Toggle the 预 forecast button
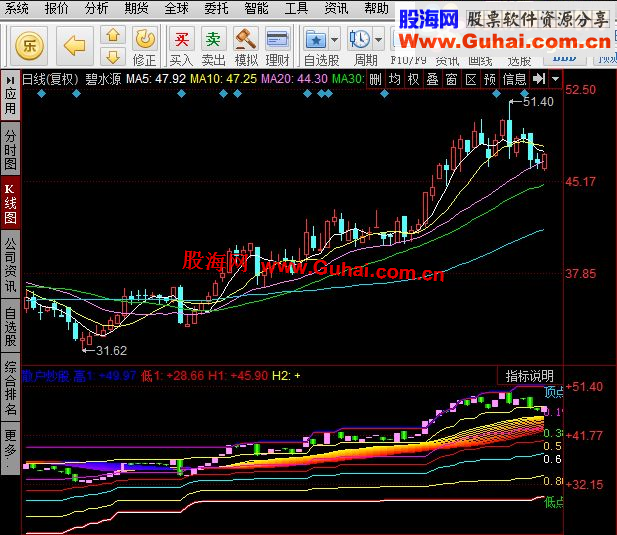The width and height of the screenshot is (617, 535). tap(490, 79)
